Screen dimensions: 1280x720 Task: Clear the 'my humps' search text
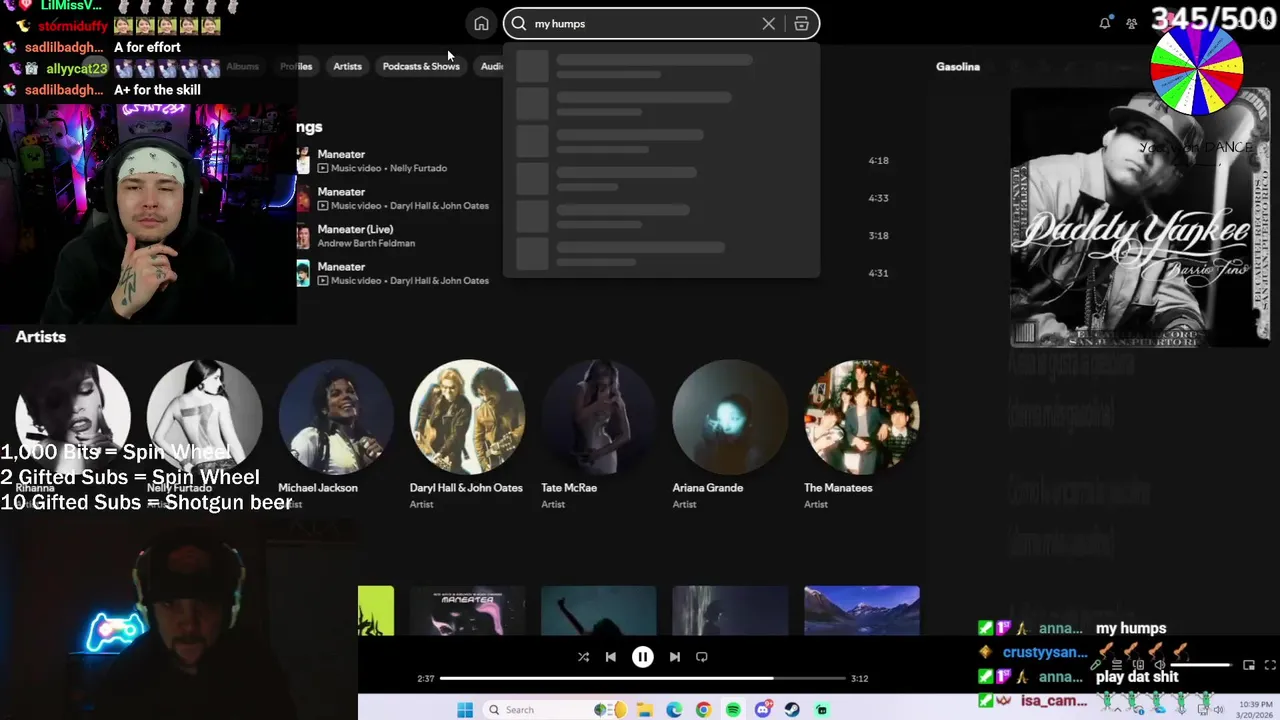pyautogui.click(x=768, y=24)
